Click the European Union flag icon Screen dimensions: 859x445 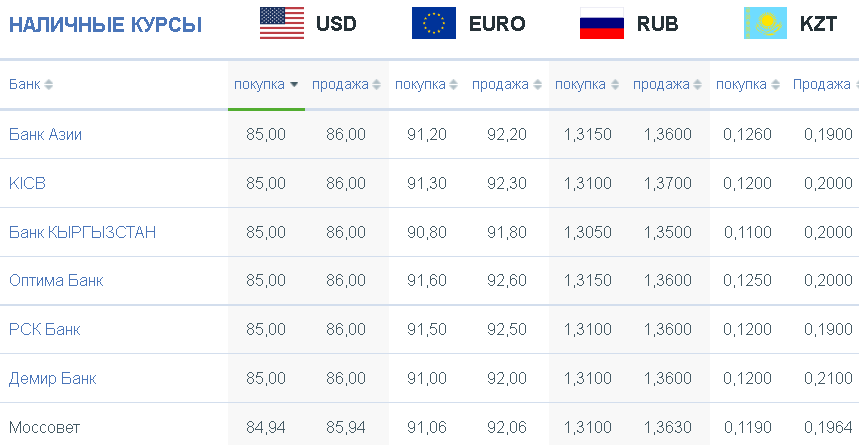click(434, 23)
